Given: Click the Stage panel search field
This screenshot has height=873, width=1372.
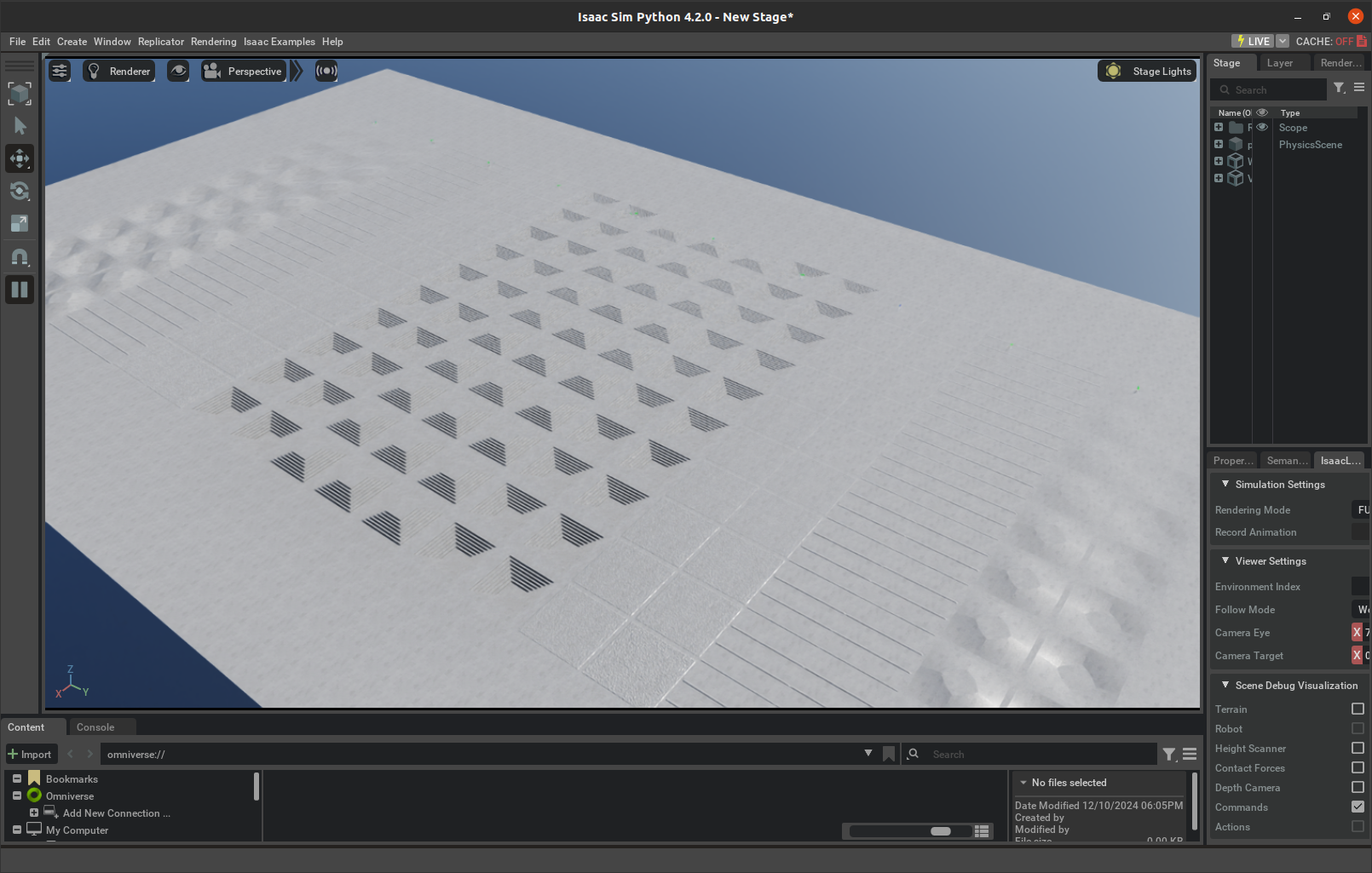Looking at the screenshot, I should pos(1270,89).
